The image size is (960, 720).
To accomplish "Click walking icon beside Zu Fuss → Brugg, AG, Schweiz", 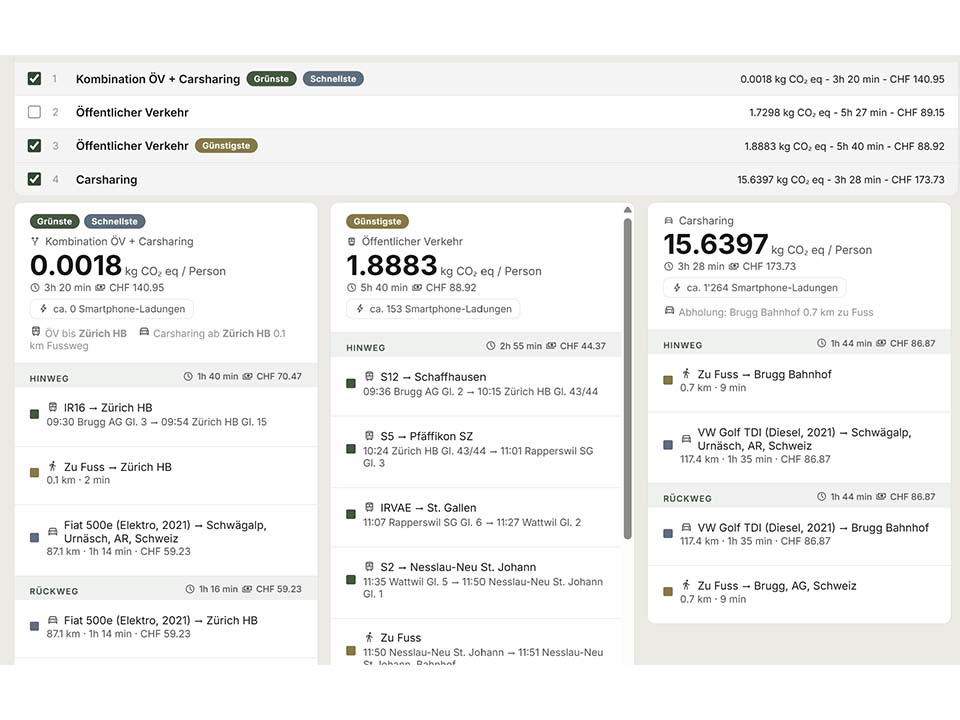I will (686, 585).
